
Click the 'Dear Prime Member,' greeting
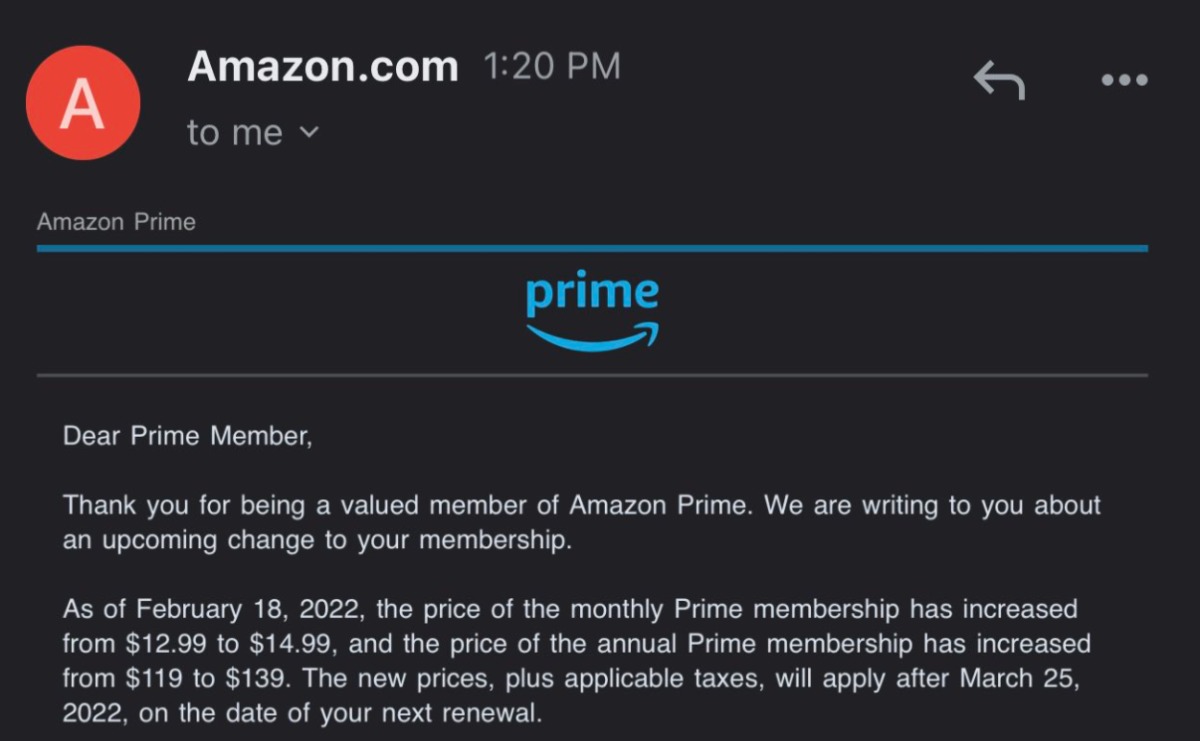pos(187,436)
